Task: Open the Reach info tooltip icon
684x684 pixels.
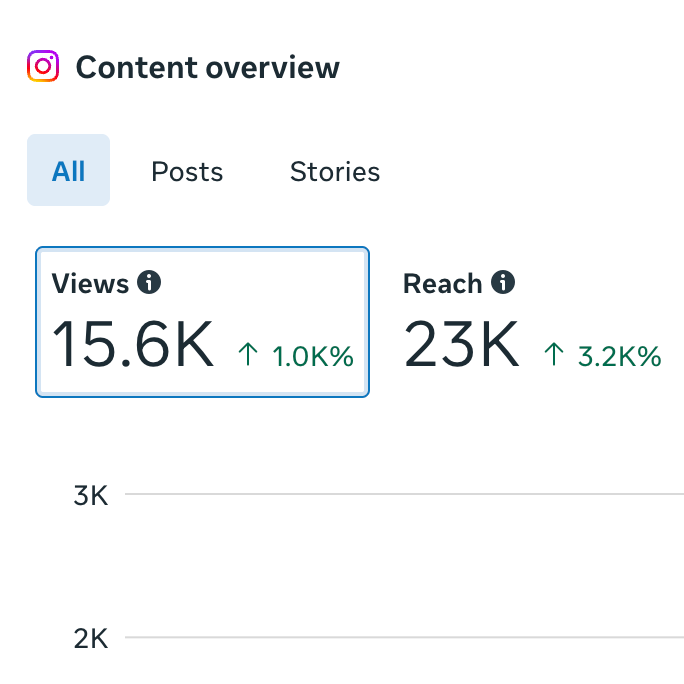Action: click(x=503, y=282)
